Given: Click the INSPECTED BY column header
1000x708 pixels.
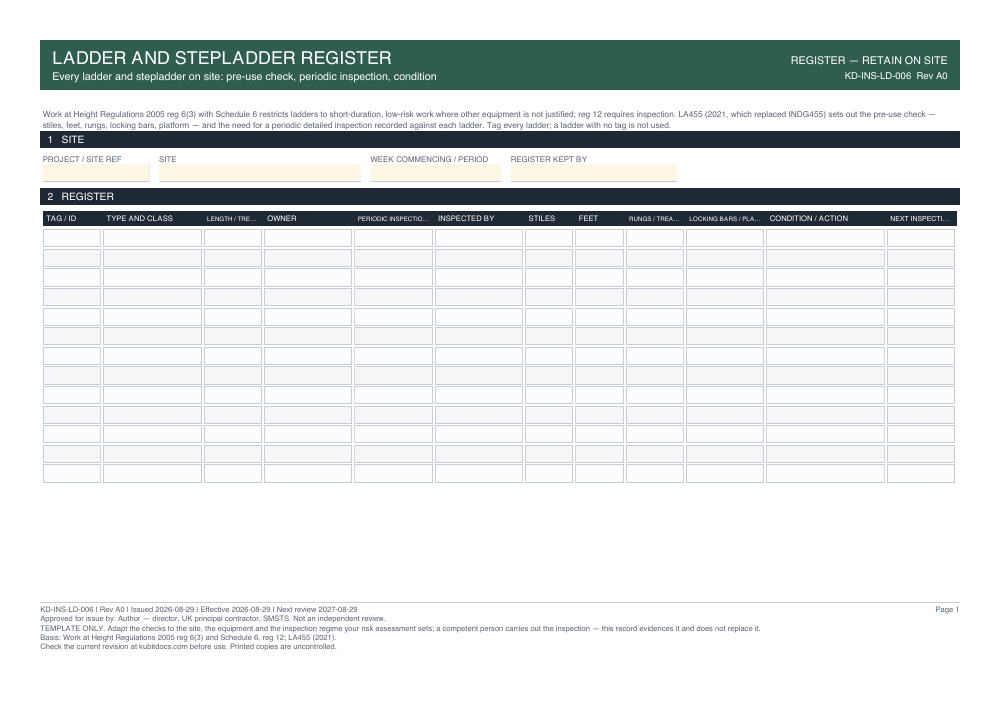Looking at the screenshot, I should [466, 218].
